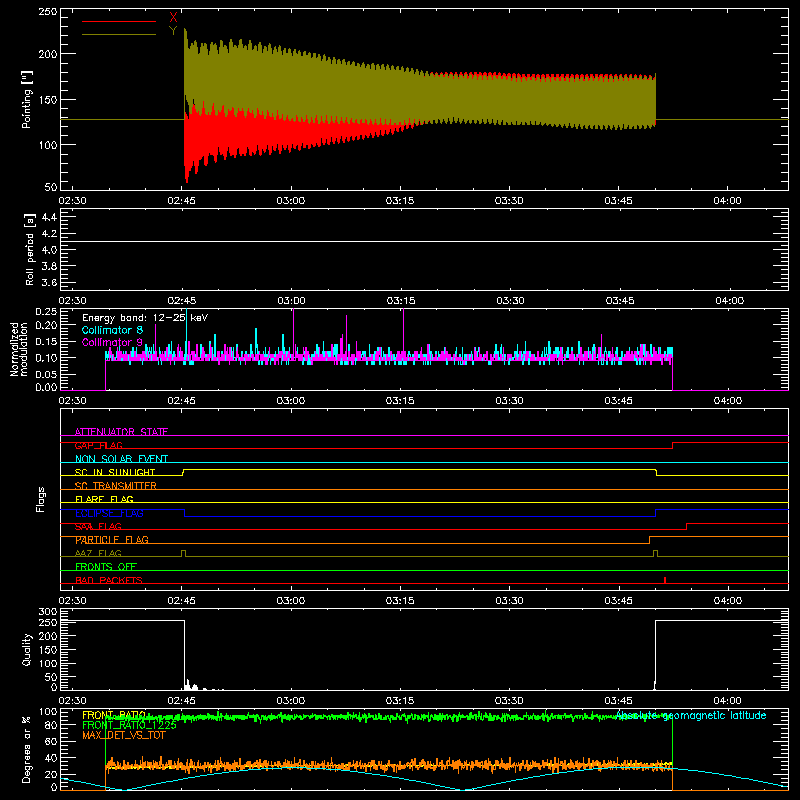Click the olive flag label under PARTICLE_FLAG

pos(98,553)
